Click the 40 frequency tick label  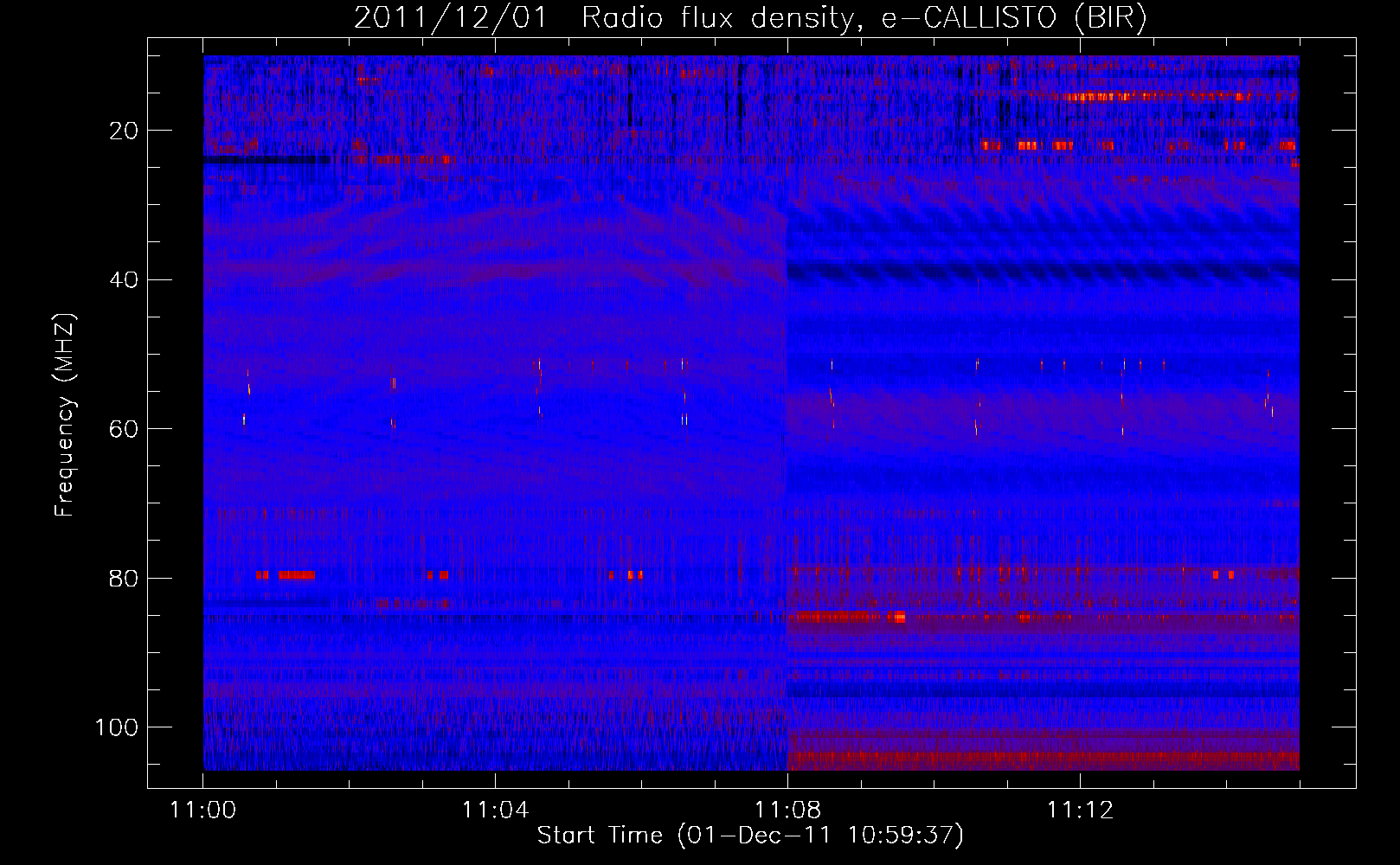point(125,280)
